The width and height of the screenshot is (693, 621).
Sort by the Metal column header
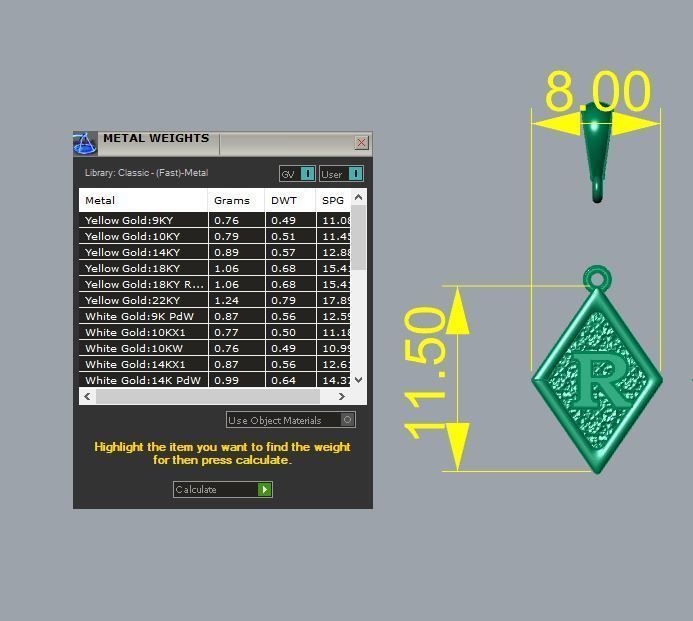[x=143, y=200]
